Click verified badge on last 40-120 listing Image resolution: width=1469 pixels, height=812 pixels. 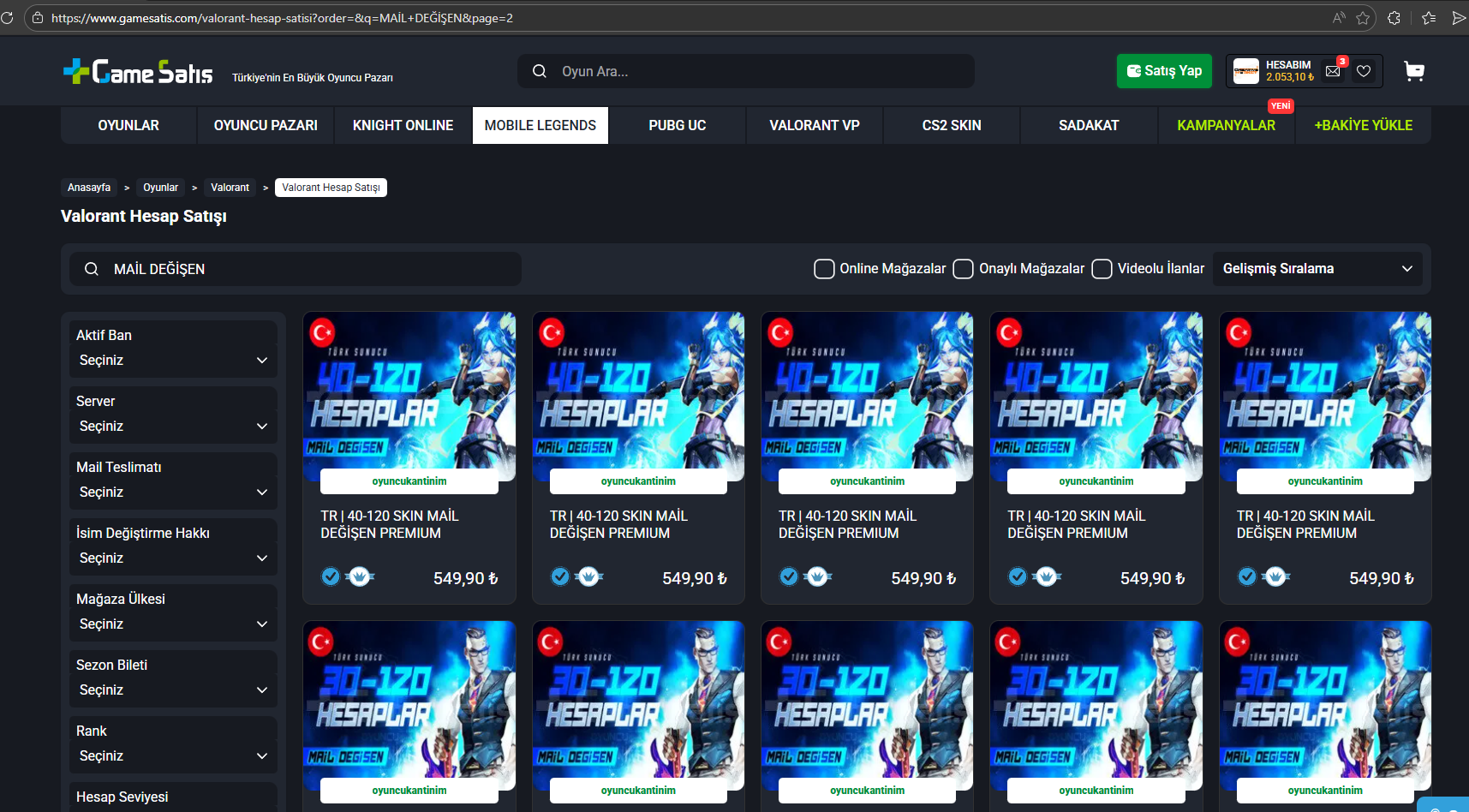tap(1247, 576)
